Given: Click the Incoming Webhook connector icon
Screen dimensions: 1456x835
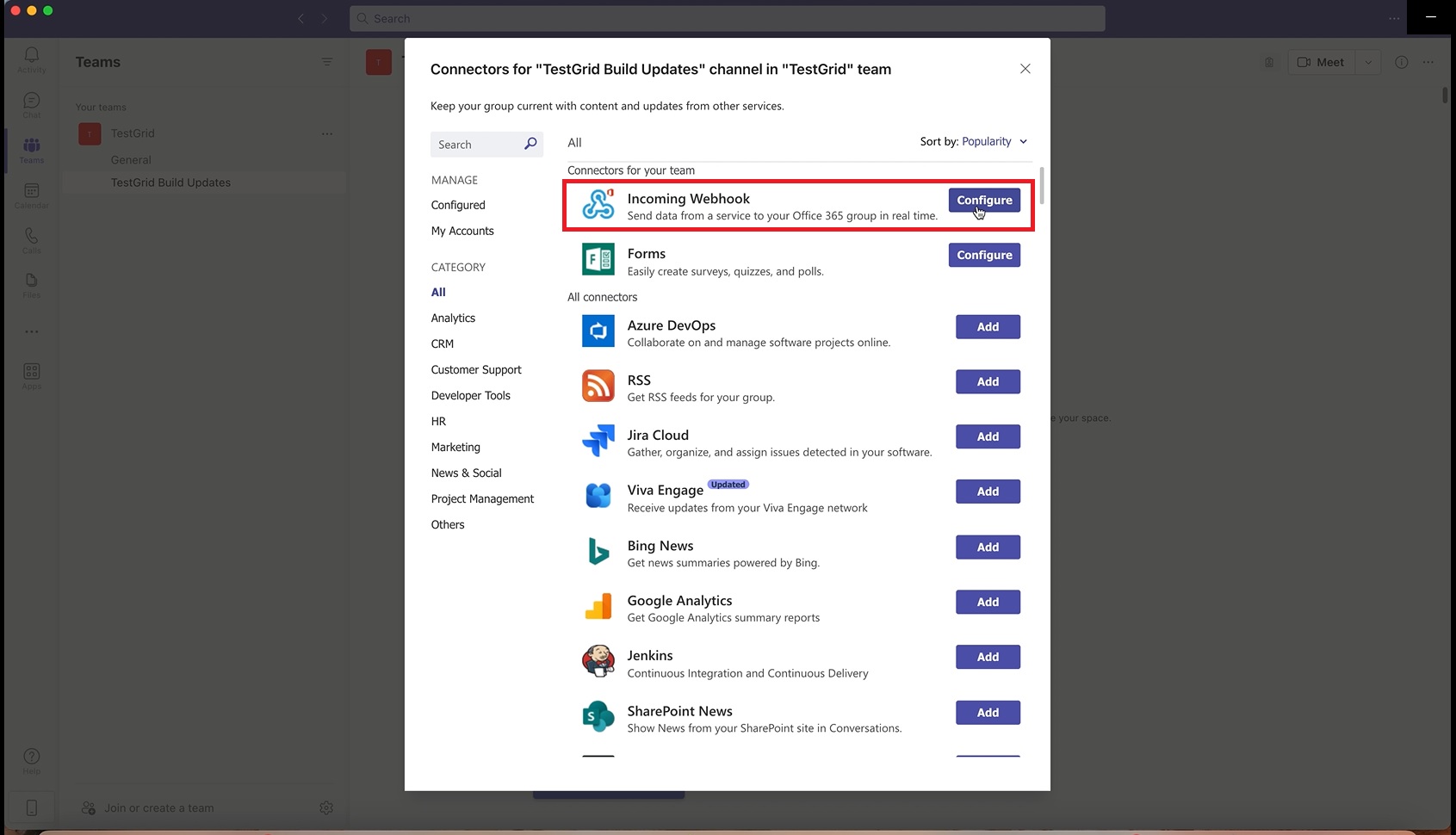Looking at the screenshot, I should (598, 205).
